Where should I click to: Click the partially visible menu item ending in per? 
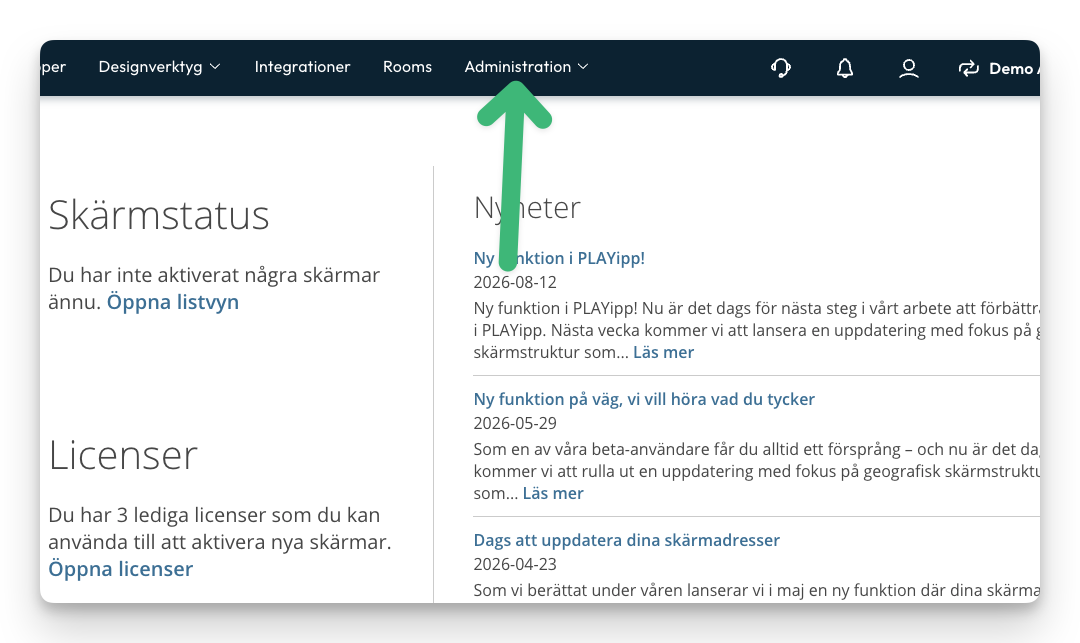[x=53, y=67]
